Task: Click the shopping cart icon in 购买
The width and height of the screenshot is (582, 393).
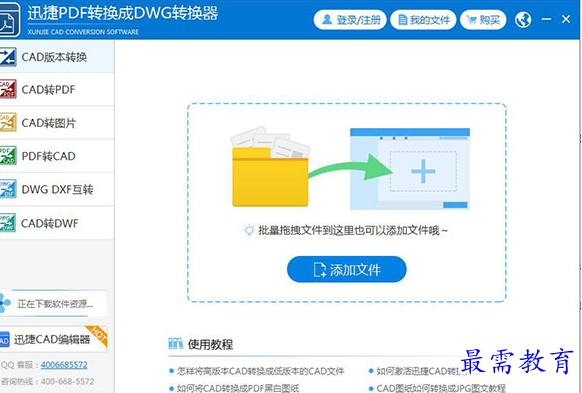Action: coord(471,20)
